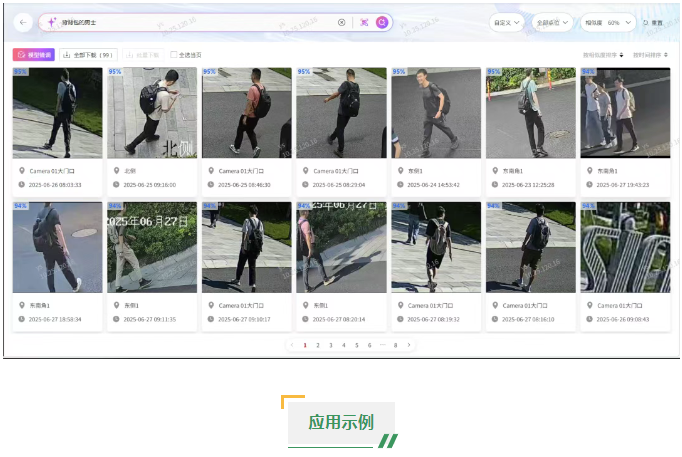
Task: Click clock icon beside 2025-06-26 08:03:33
Action: pos(21,184)
